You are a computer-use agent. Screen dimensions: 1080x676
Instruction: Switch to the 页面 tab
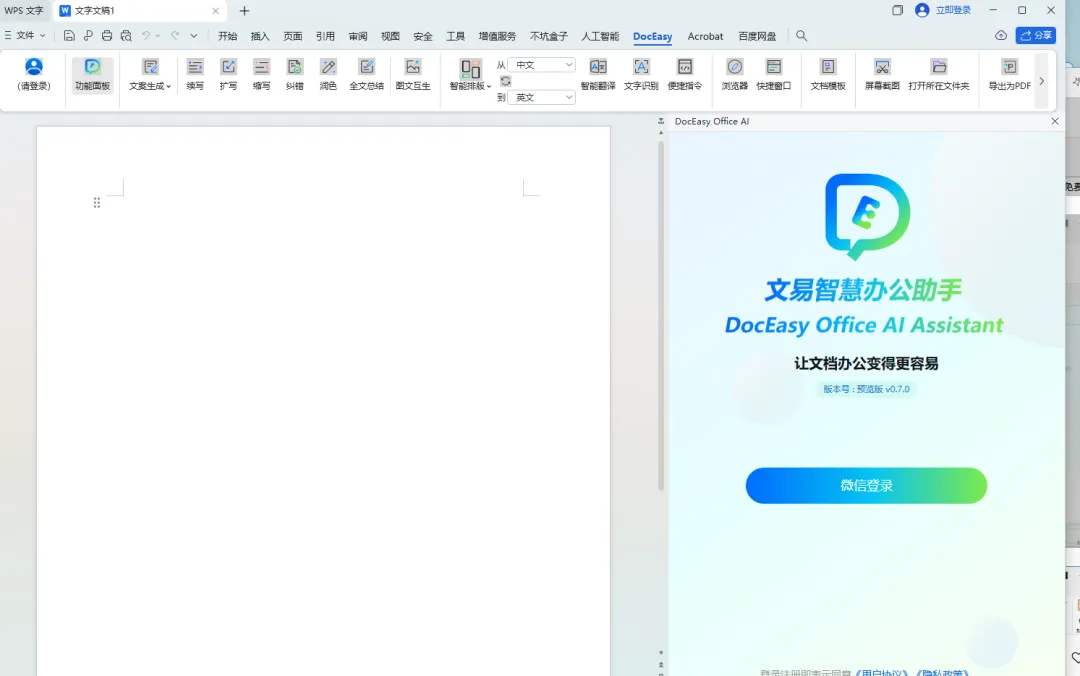(293, 36)
